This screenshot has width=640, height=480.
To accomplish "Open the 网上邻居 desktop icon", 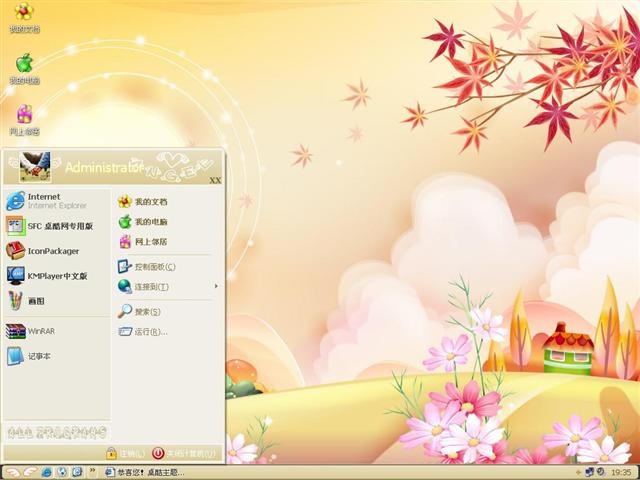I will point(24,120).
